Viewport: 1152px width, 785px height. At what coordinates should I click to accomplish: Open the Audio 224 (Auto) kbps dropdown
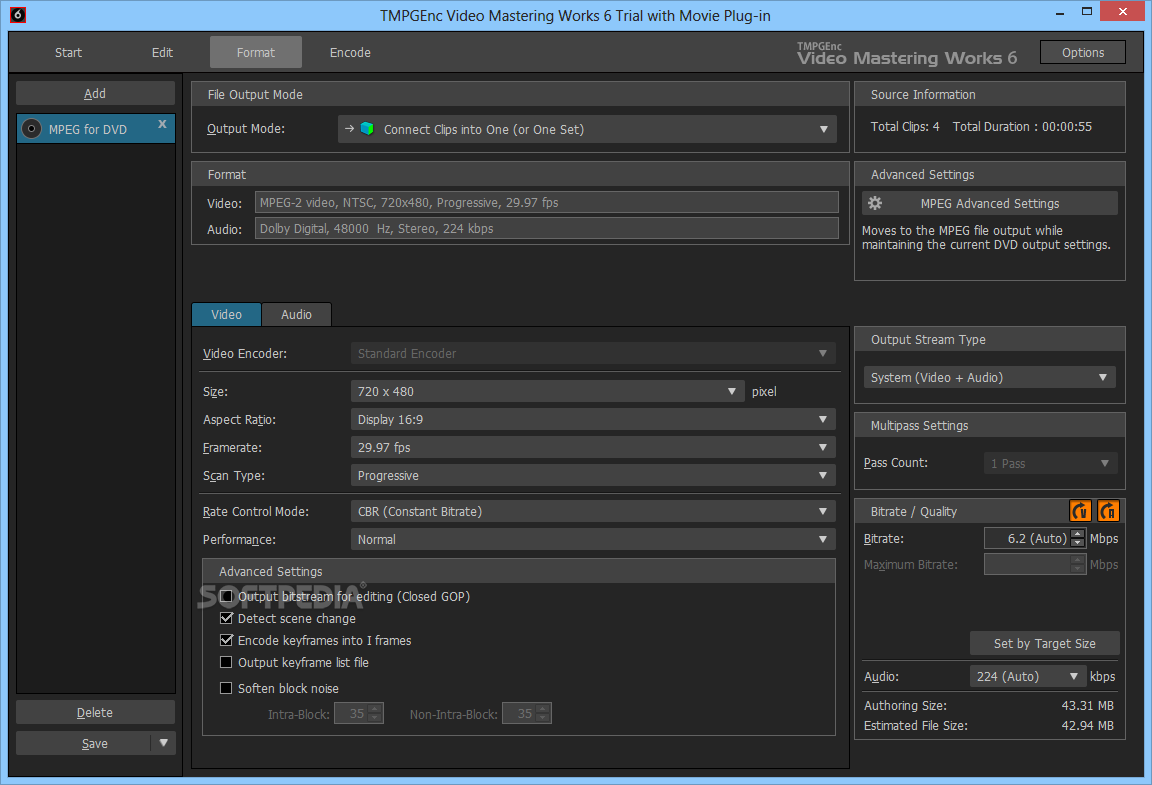[x=1027, y=676]
